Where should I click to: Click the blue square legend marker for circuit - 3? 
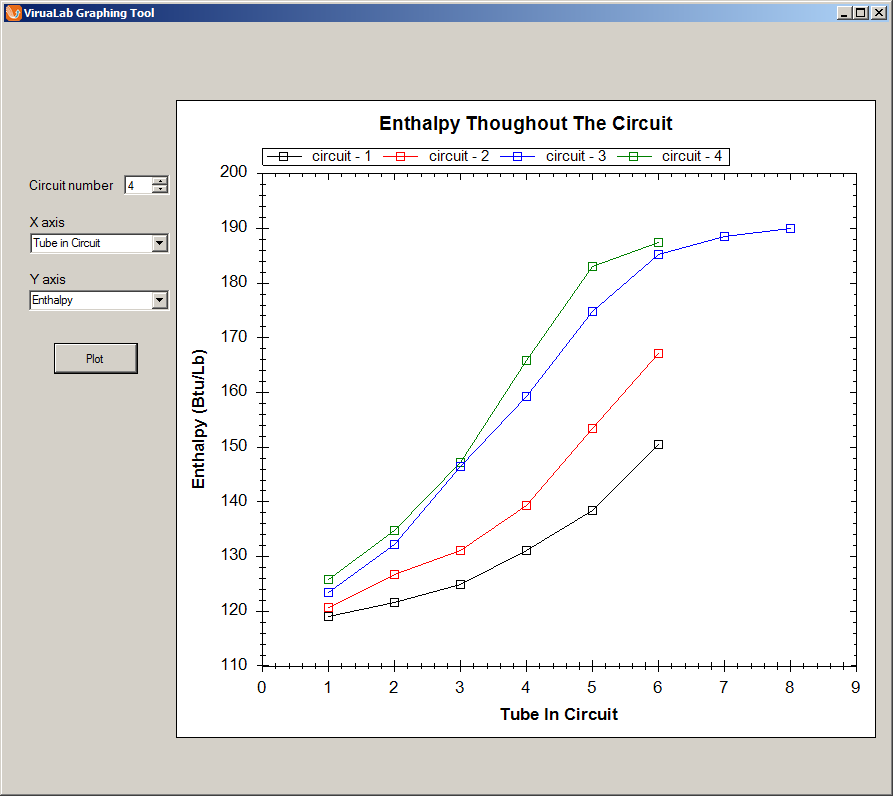[x=517, y=156]
